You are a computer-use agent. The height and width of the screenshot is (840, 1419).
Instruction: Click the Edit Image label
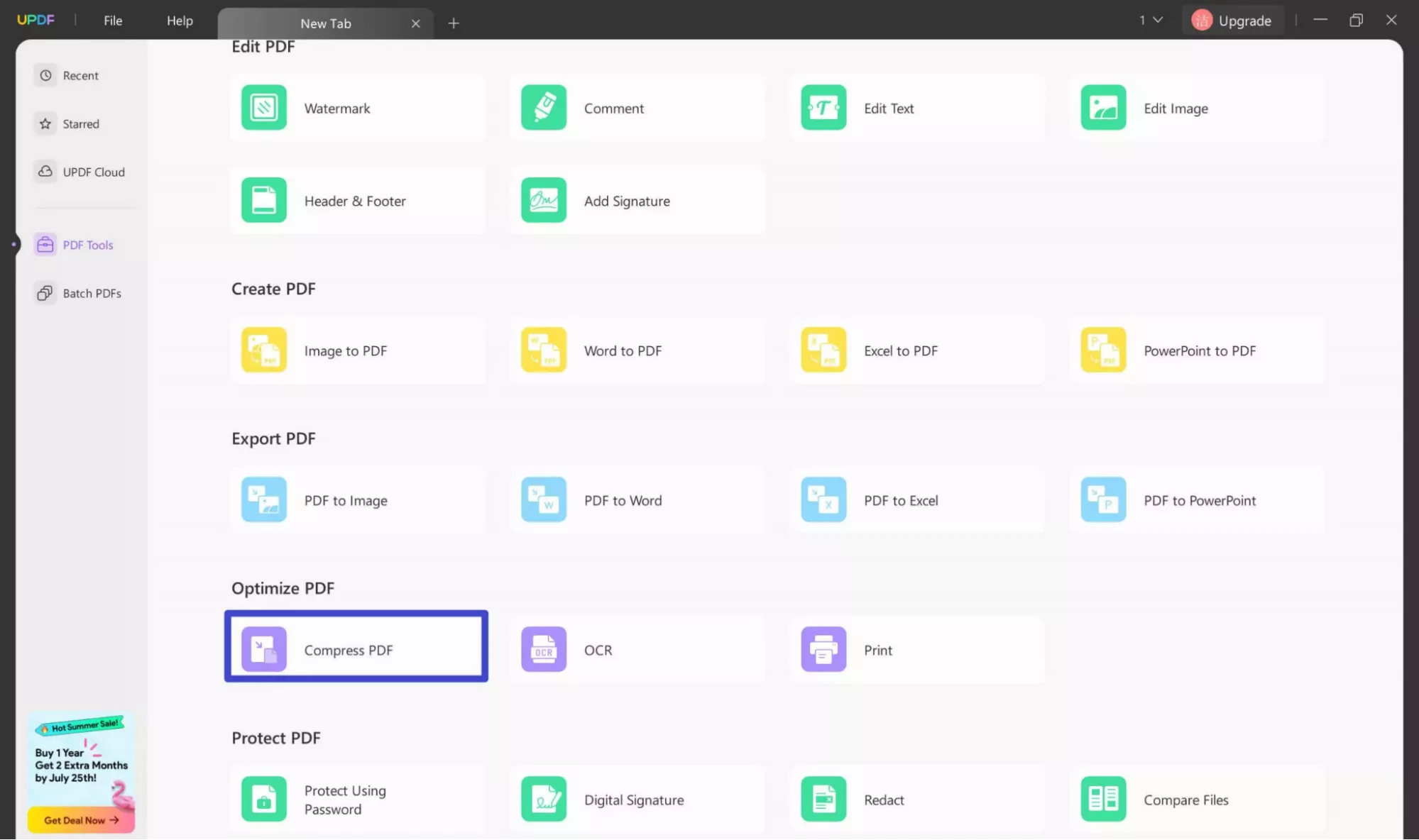pyautogui.click(x=1176, y=109)
